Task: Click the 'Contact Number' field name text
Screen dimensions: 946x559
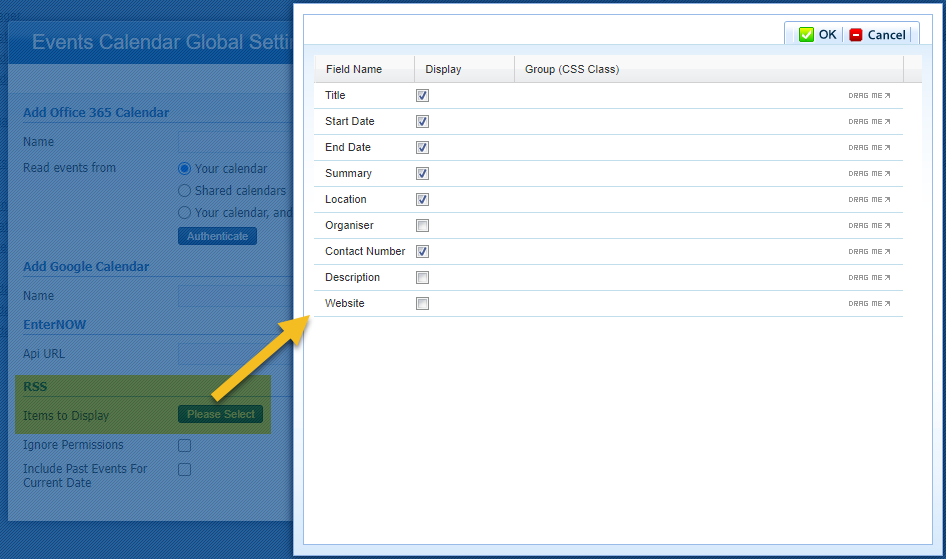Action: pos(365,251)
